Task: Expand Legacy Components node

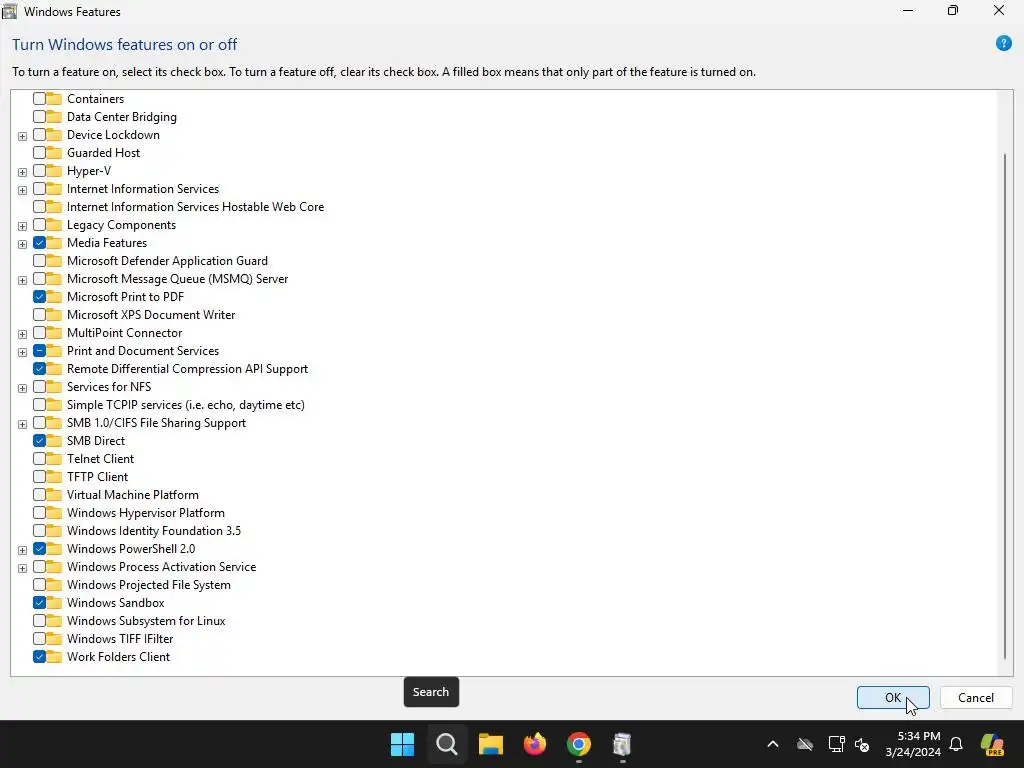Action: pos(22,226)
